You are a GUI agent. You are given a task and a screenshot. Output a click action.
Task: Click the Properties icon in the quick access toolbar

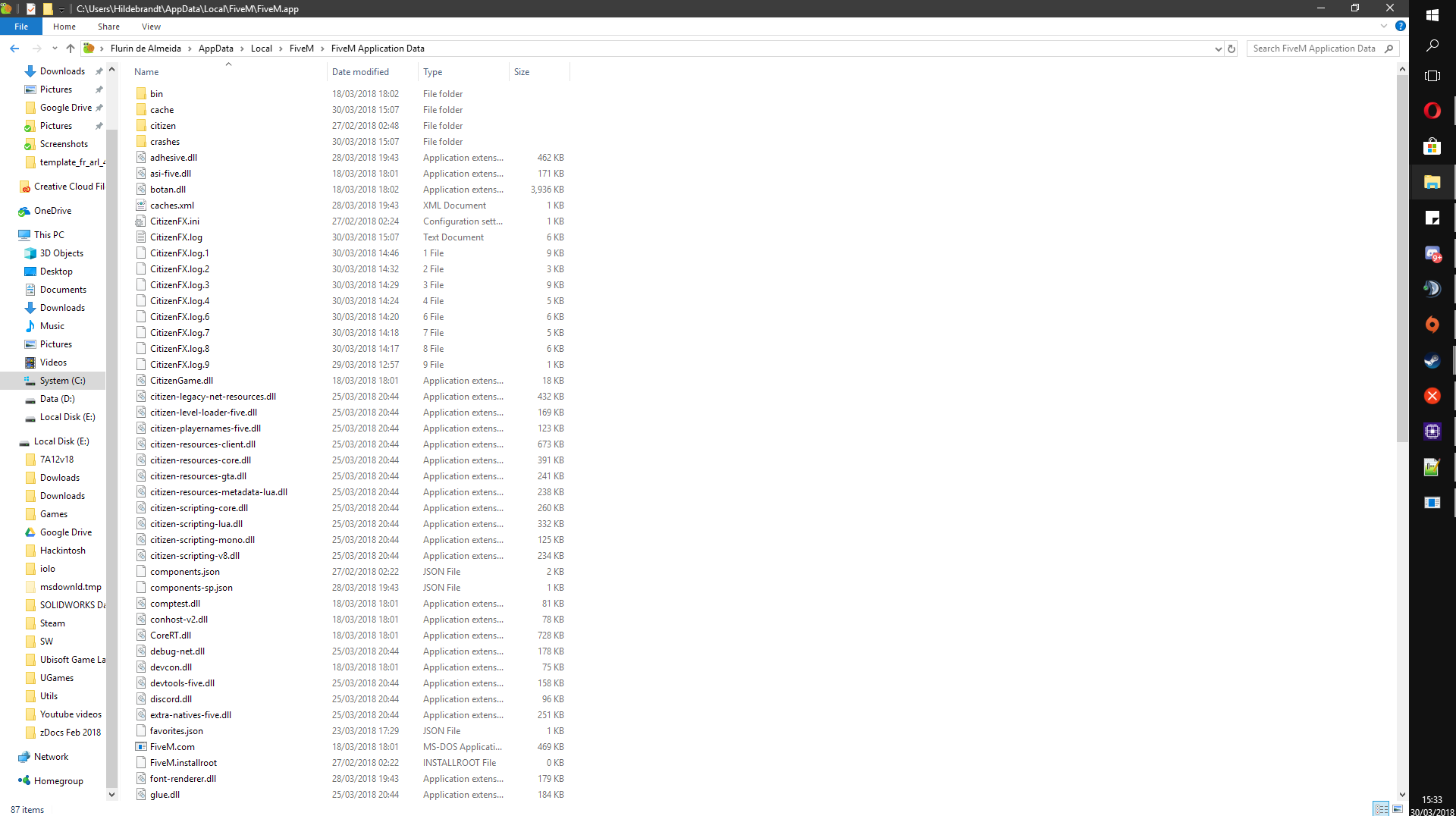(30, 8)
